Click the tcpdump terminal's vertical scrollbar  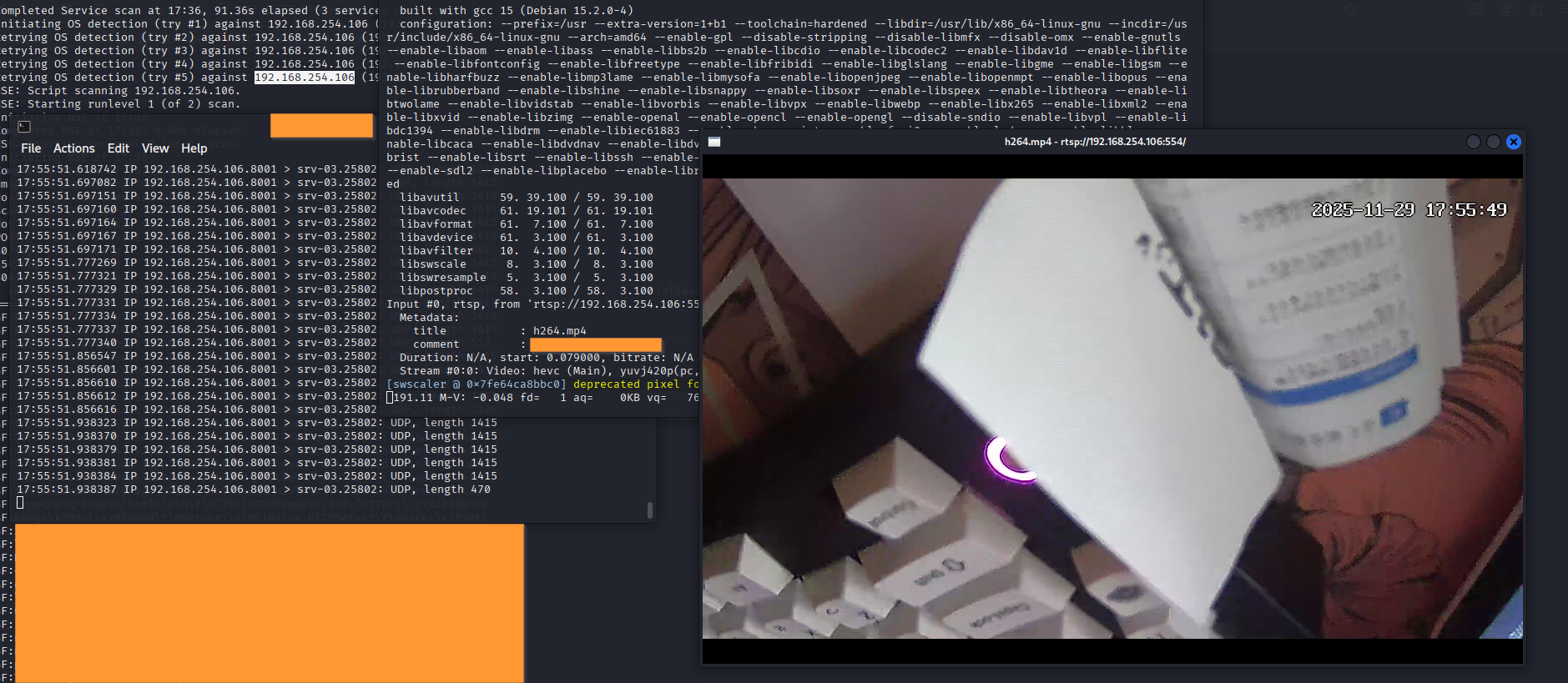point(650,510)
